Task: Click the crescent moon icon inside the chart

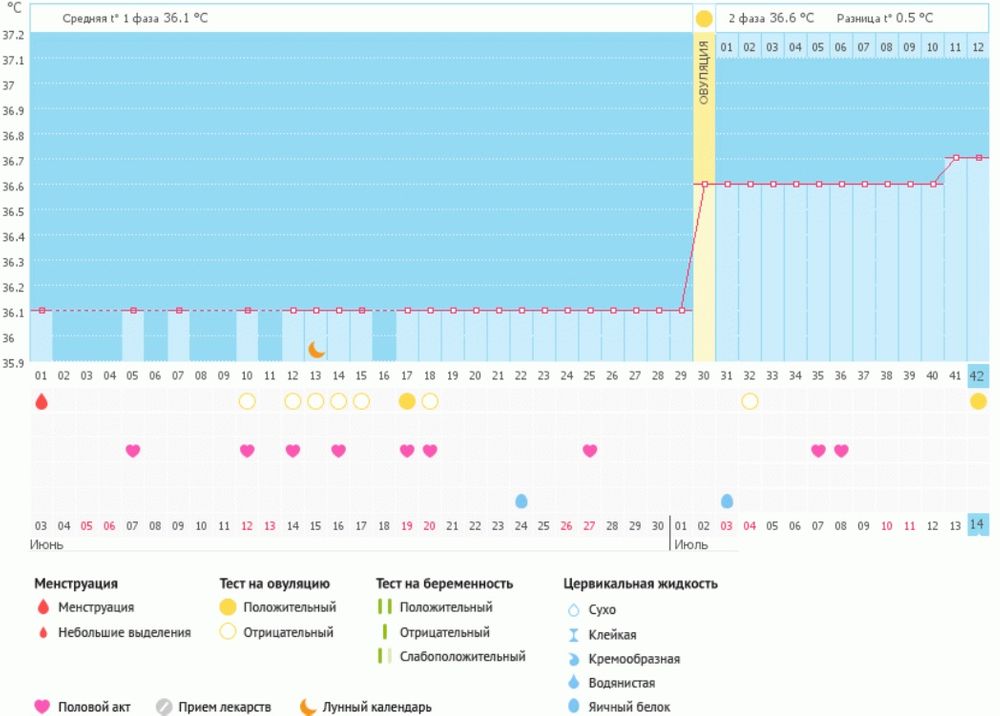Action: tap(316, 349)
